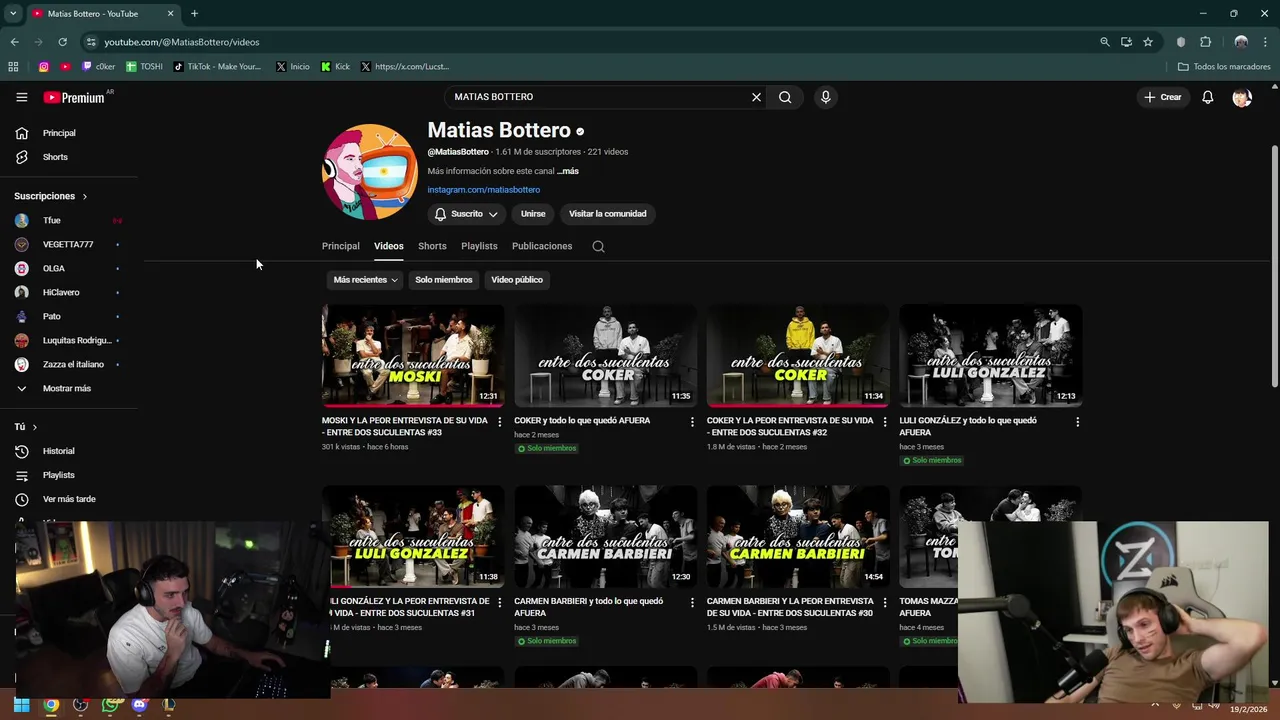
Task: Open the VEGETTA777 subscription channel
Action: tap(69, 244)
